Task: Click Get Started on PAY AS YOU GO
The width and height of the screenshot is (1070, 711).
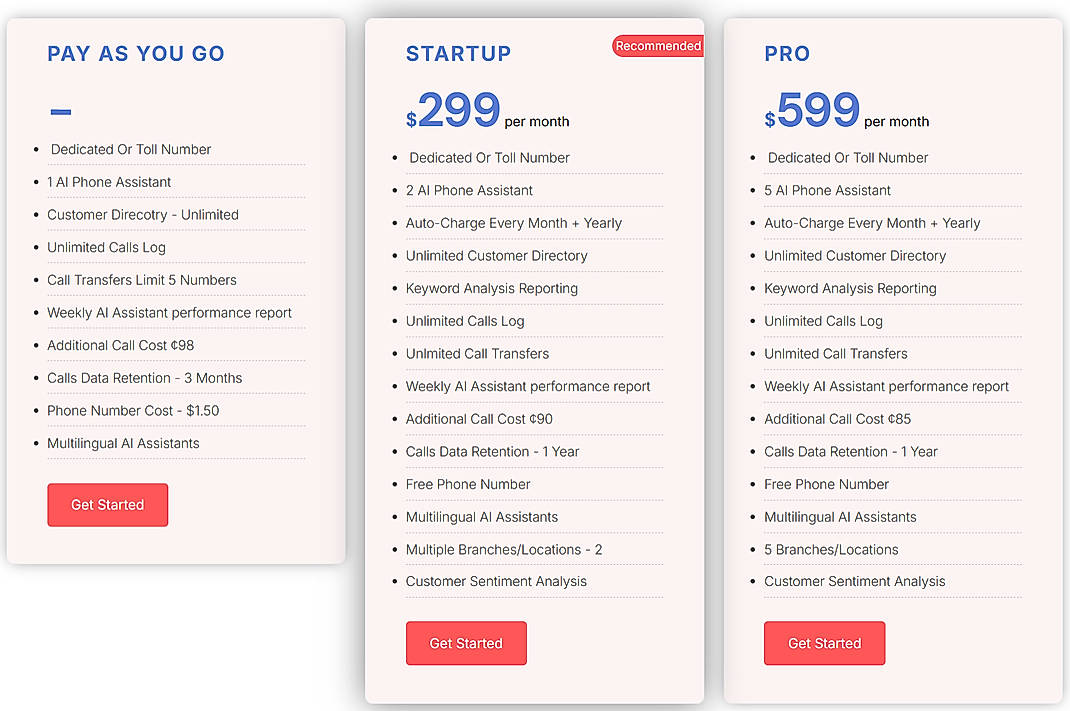Action: click(x=107, y=505)
